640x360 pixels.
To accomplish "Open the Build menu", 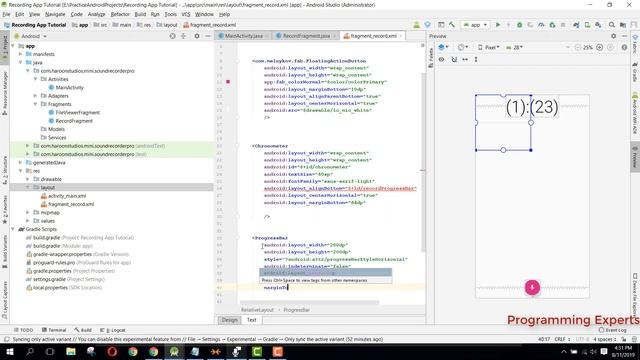I will click(140, 14).
